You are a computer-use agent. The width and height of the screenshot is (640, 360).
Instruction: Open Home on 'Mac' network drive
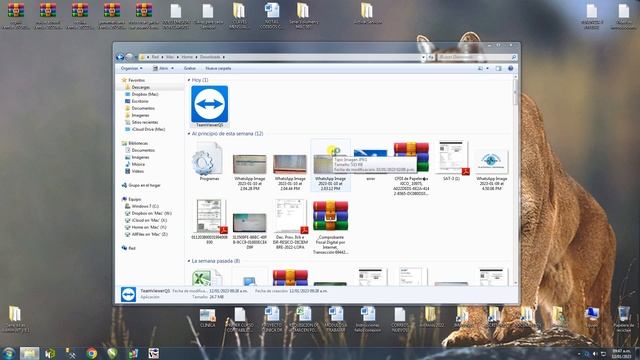click(x=149, y=227)
